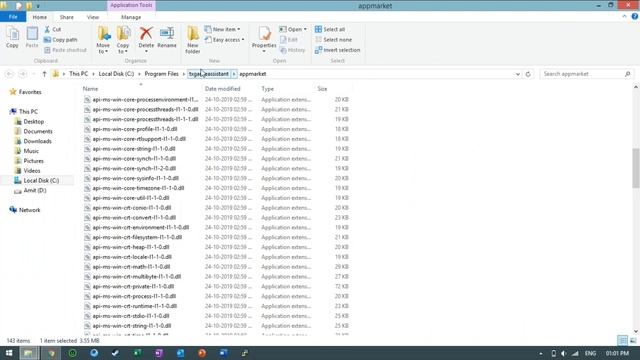Click This PC in the address bar
Screen dimensions: 640x360
(x=78, y=74)
